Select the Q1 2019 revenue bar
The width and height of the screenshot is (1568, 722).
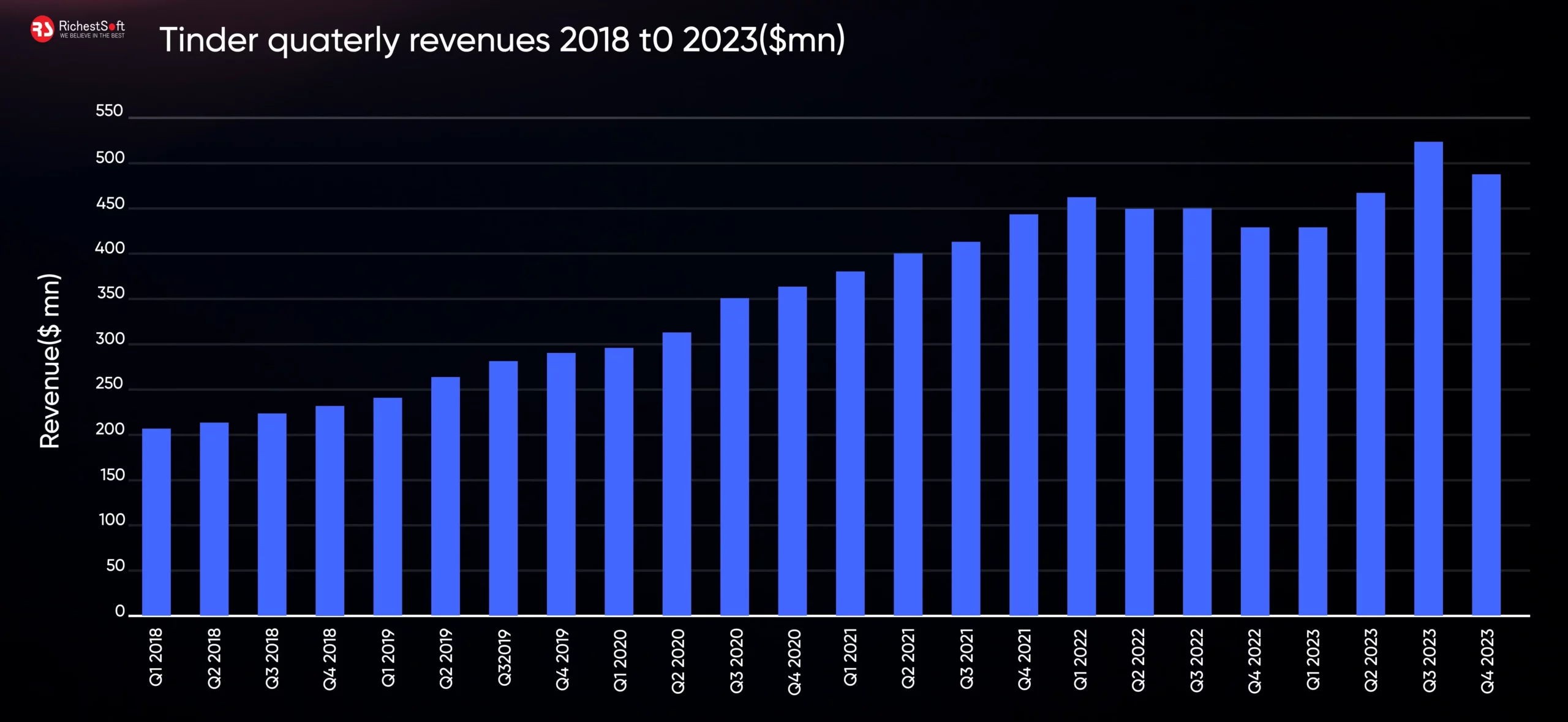coord(388,506)
